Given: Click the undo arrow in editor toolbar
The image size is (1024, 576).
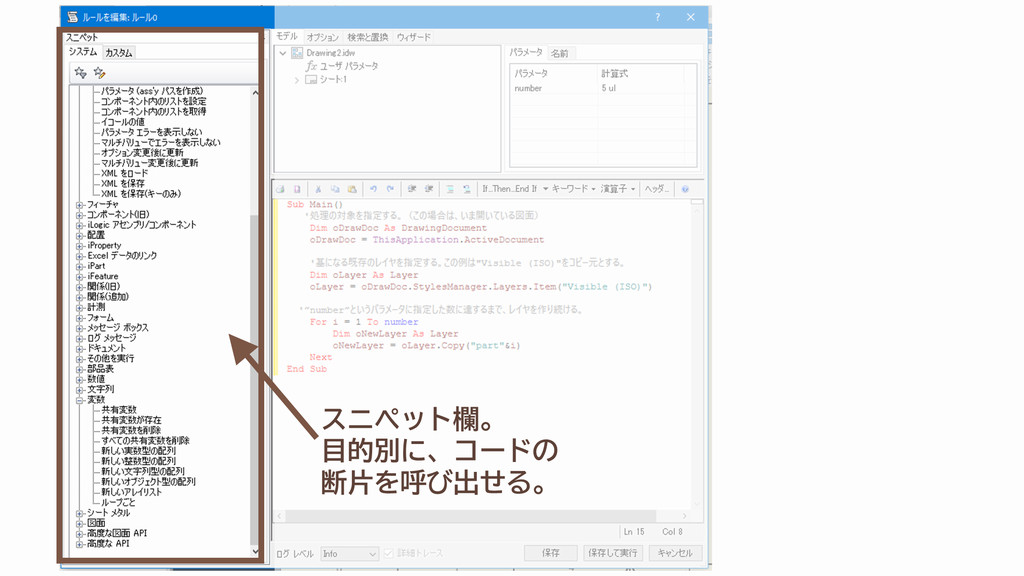Looking at the screenshot, I should pos(374,189).
